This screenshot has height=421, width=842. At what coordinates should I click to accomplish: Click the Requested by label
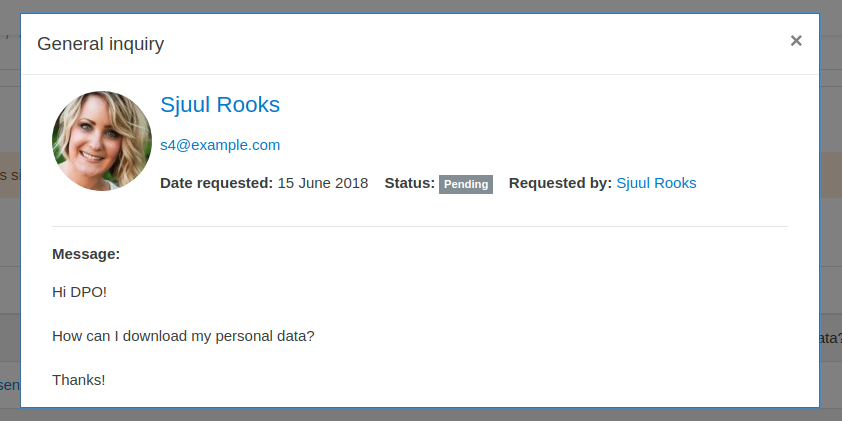560,183
